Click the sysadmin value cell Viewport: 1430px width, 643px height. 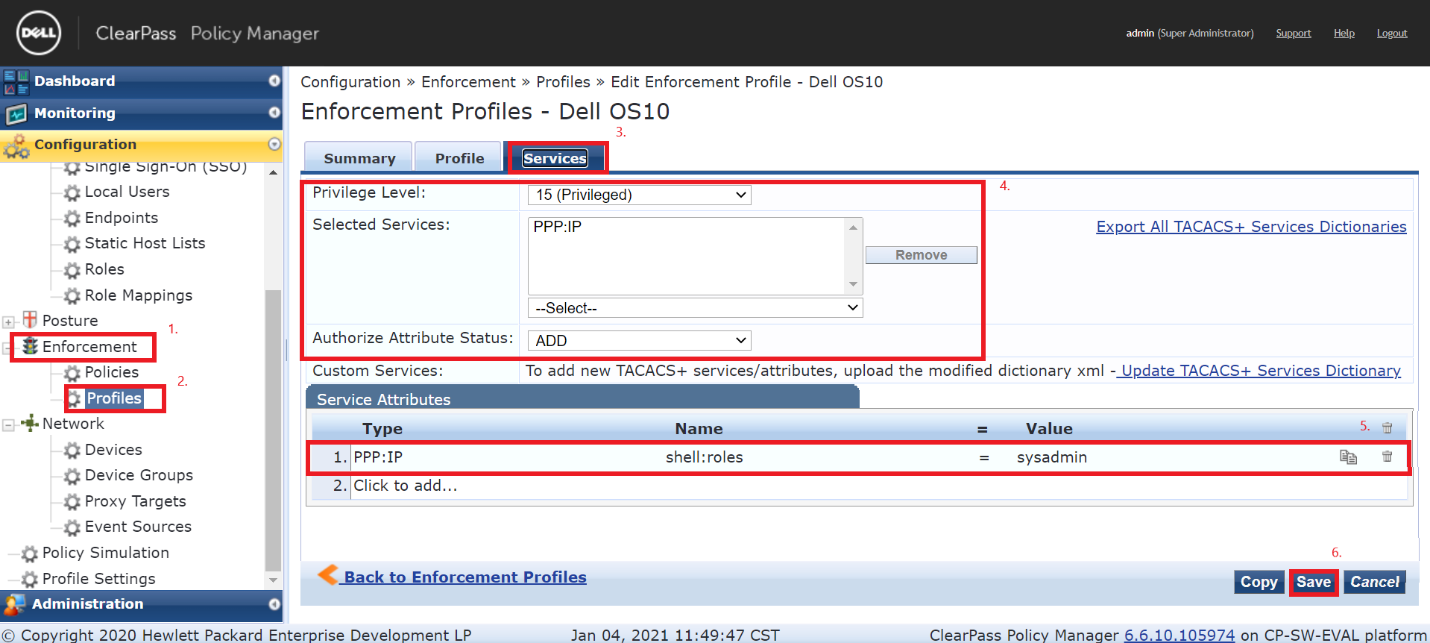coord(1051,457)
